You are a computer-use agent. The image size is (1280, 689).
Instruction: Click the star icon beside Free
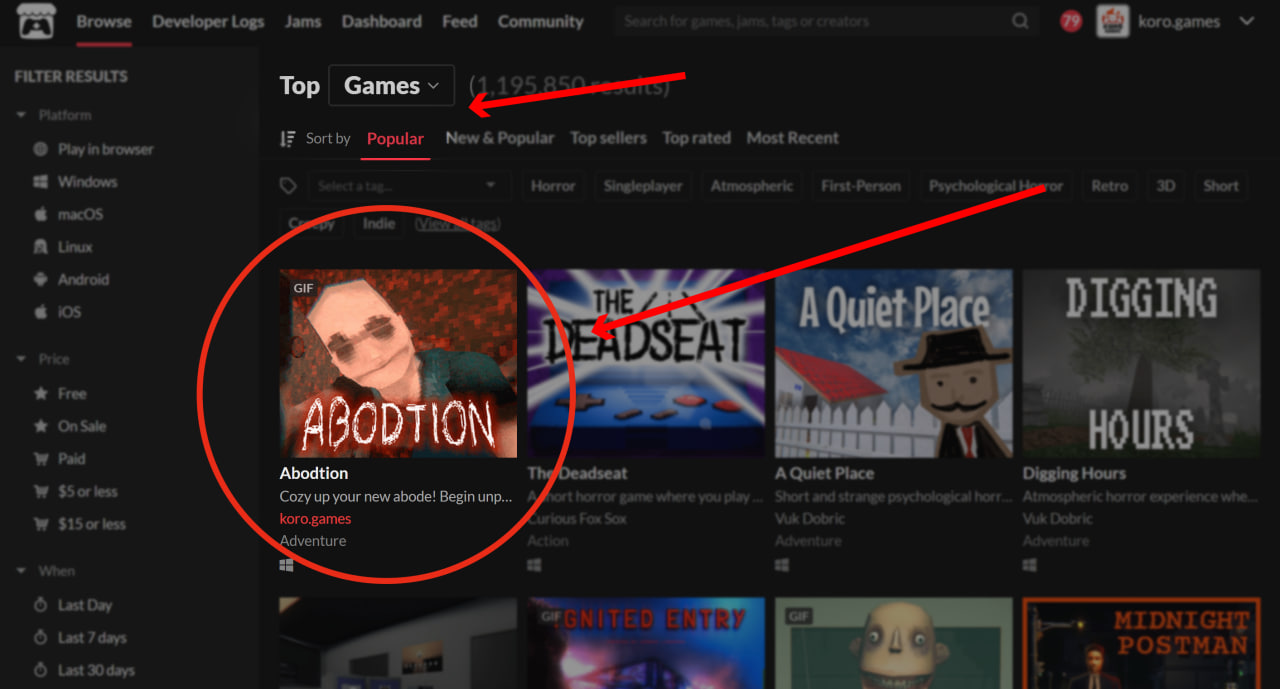pos(41,394)
